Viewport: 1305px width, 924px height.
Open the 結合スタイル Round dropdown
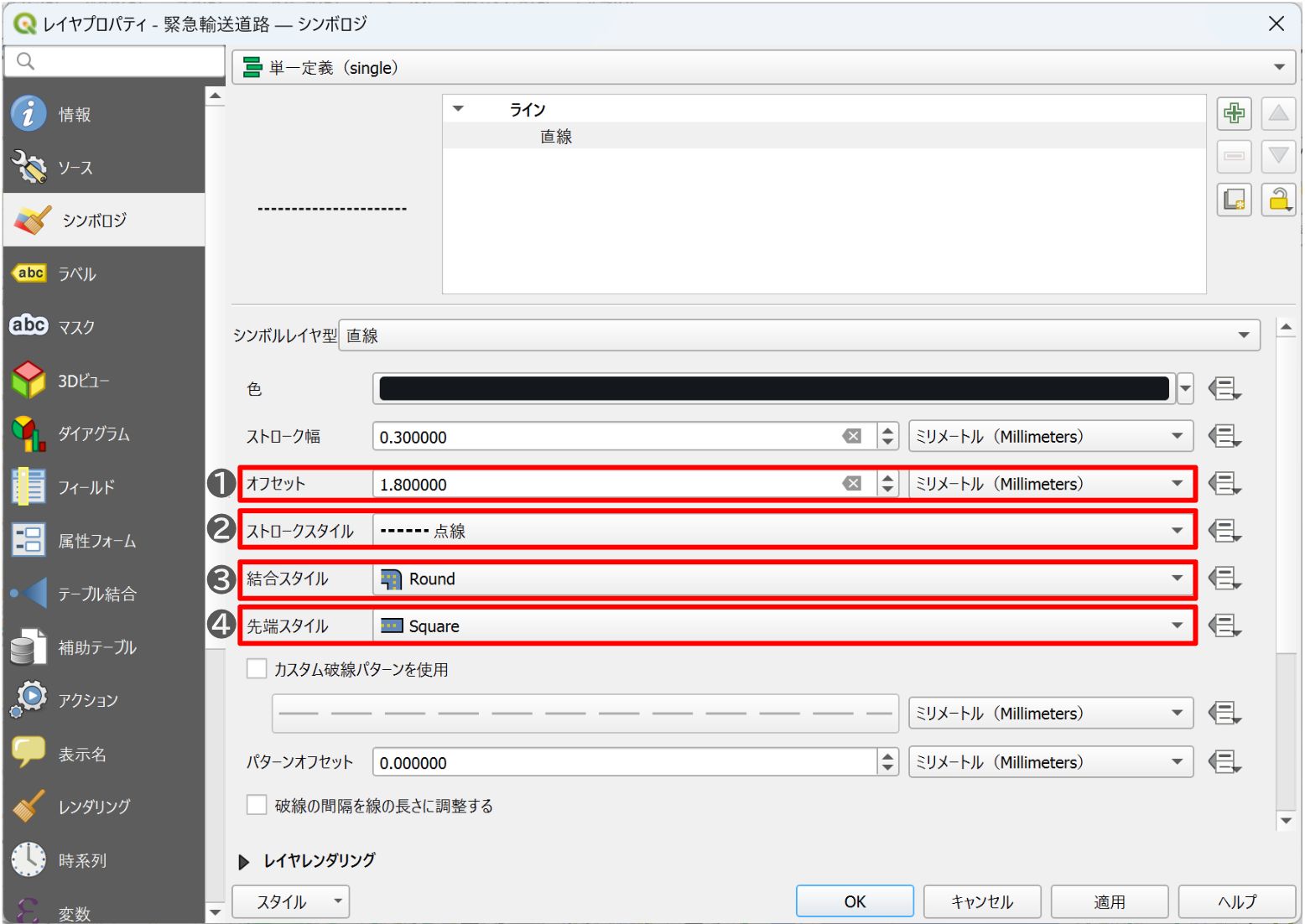point(782,579)
